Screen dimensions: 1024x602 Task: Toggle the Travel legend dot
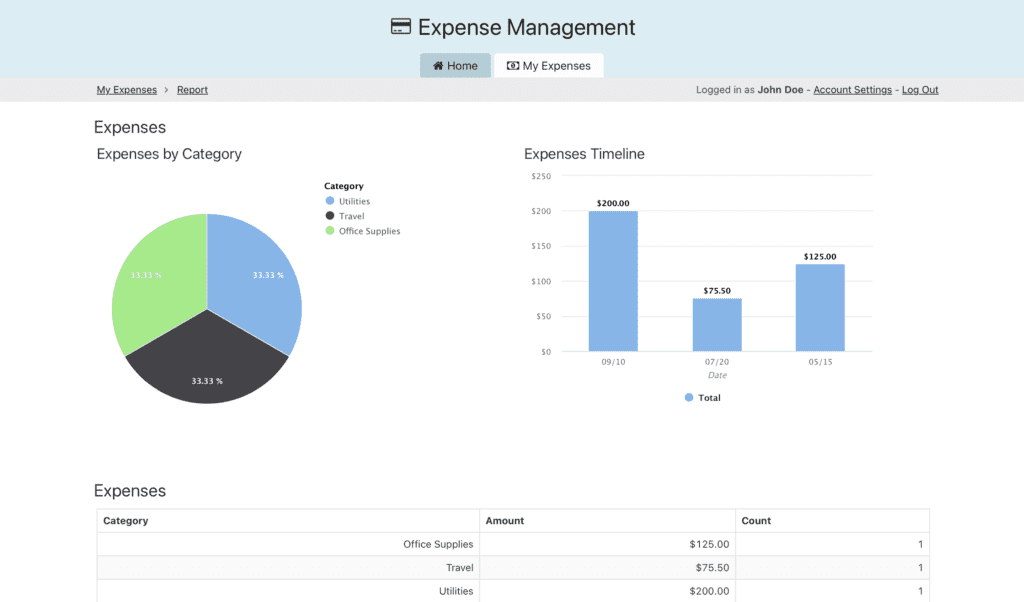(329, 216)
